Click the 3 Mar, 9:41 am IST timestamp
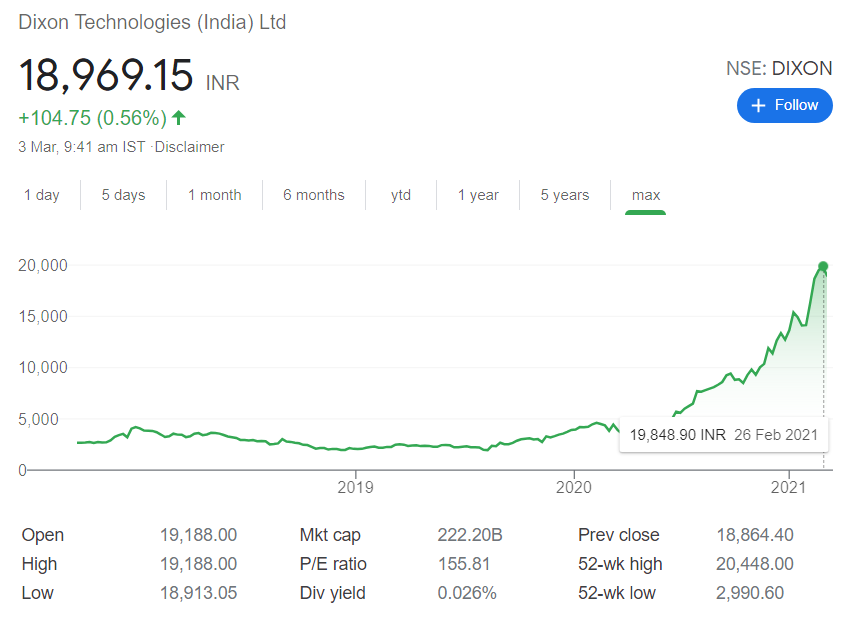 point(82,147)
